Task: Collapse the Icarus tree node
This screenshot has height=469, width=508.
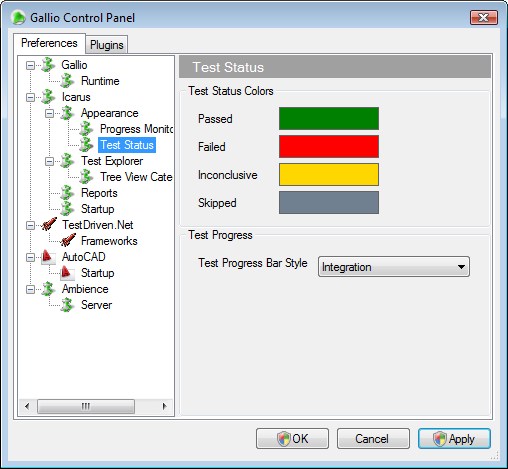Action: [30, 97]
